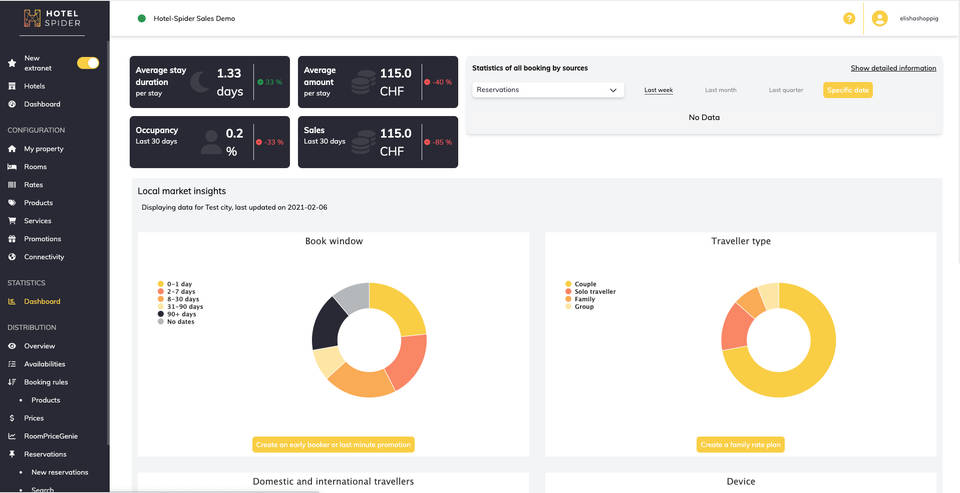Click the Specific date button
The height and width of the screenshot is (493, 960).
coord(848,90)
